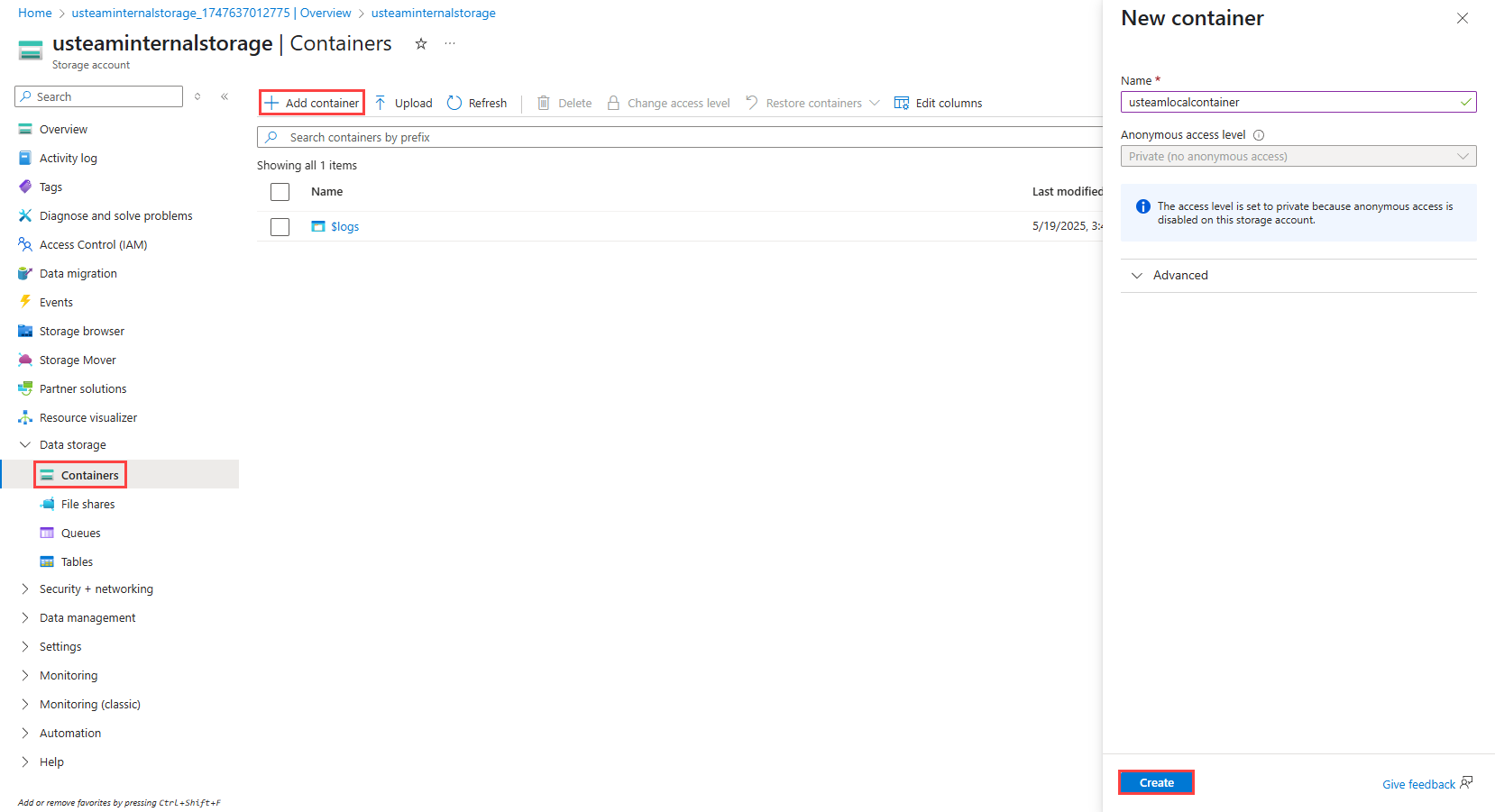Expand the Advanced section

1298,276
